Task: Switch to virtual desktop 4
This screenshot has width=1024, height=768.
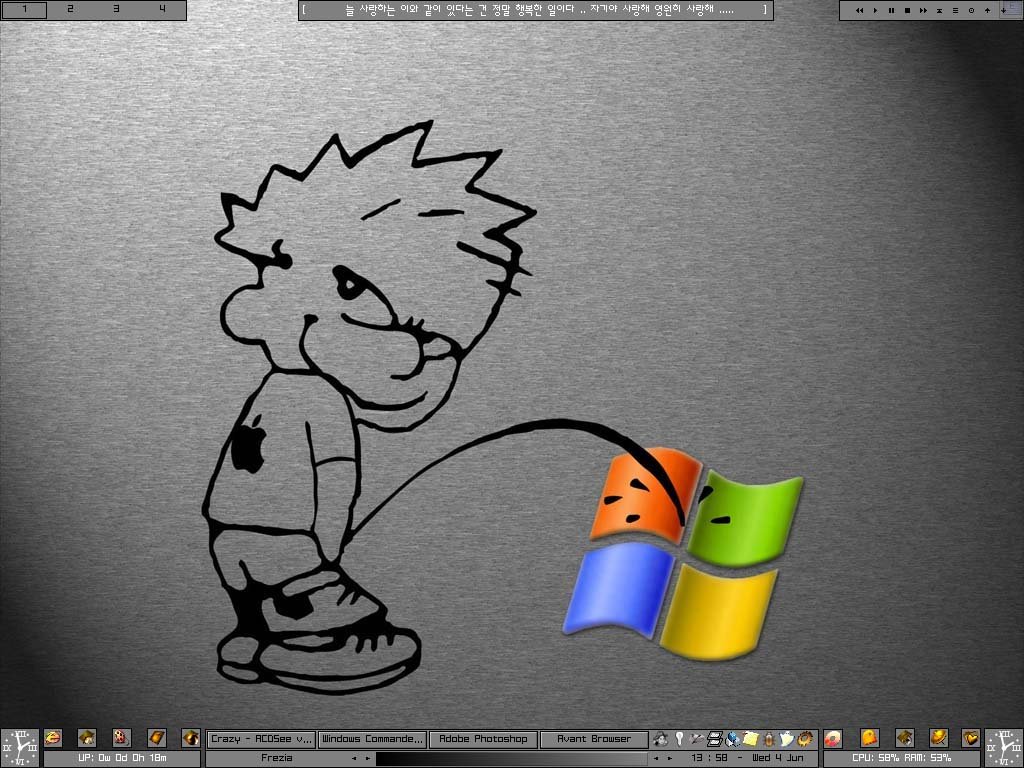Action: tap(162, 10)
